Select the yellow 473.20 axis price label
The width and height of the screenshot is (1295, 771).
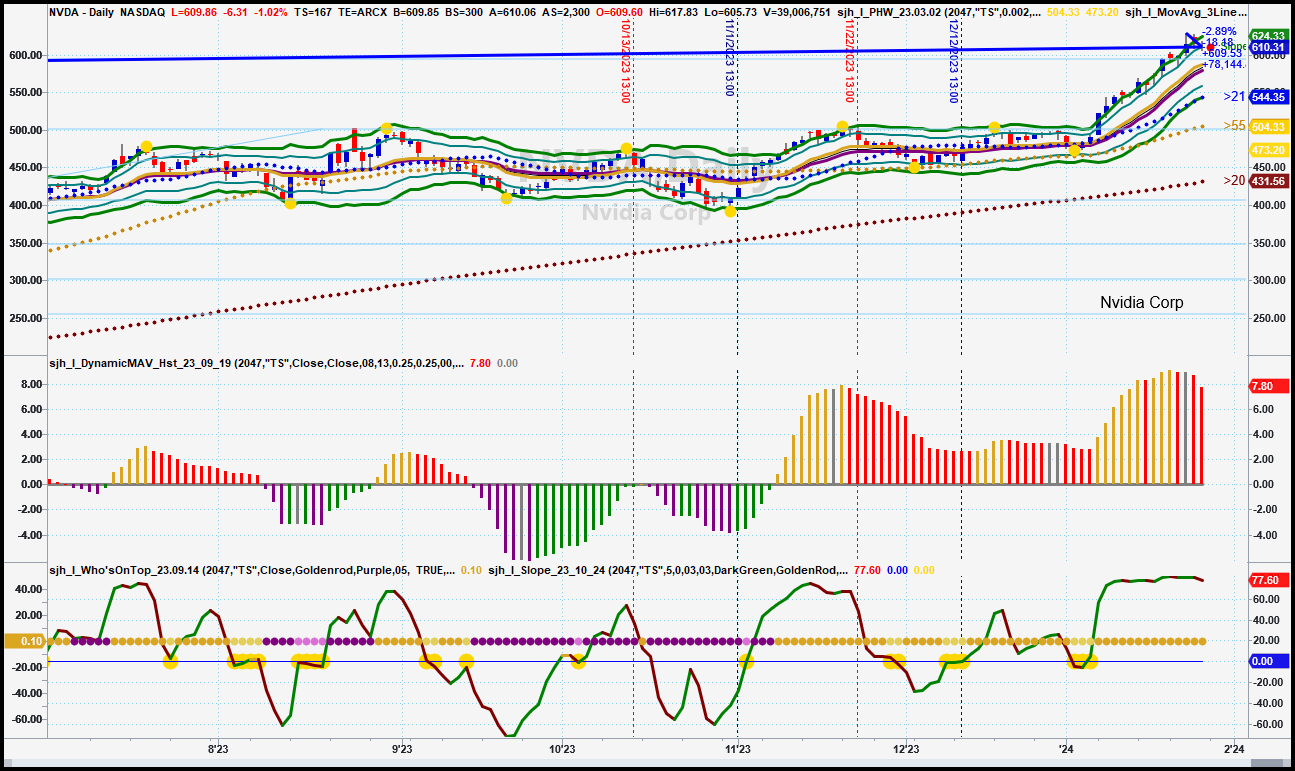(x=1268, y=150)
